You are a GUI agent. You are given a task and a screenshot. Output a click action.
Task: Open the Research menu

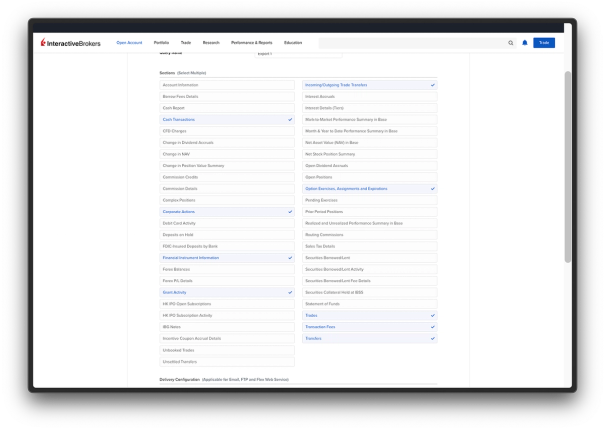pyautogui.click(x=211, y=43)
